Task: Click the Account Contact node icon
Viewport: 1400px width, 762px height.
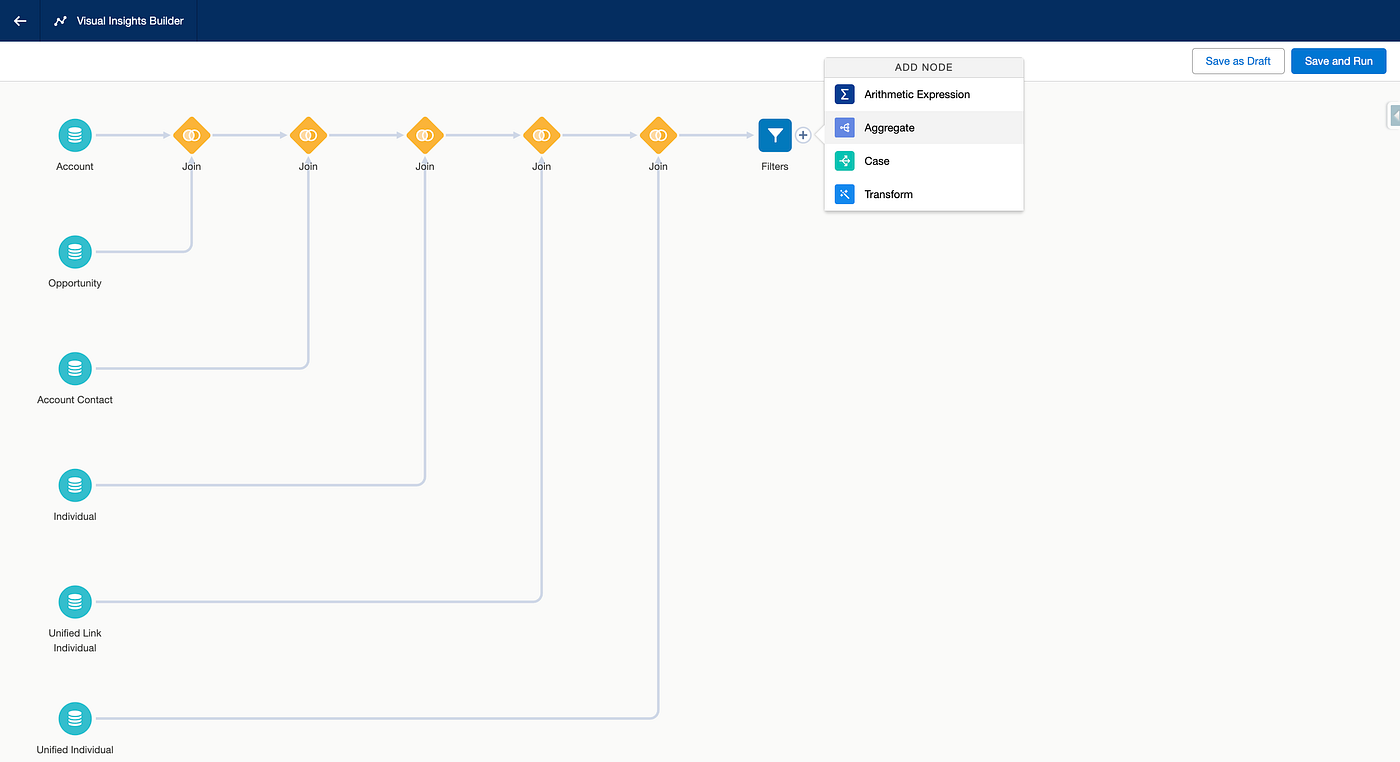Action: tap(75, 369)
